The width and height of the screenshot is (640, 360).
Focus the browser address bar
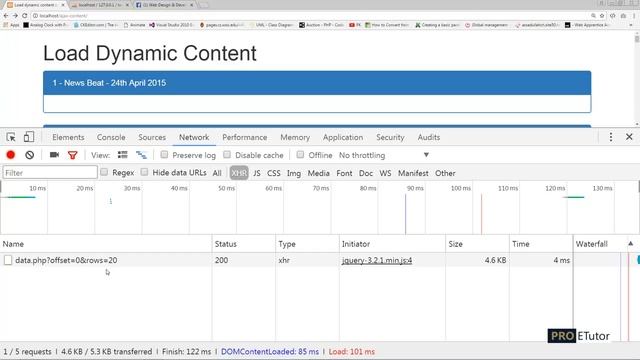coord(310,16)
